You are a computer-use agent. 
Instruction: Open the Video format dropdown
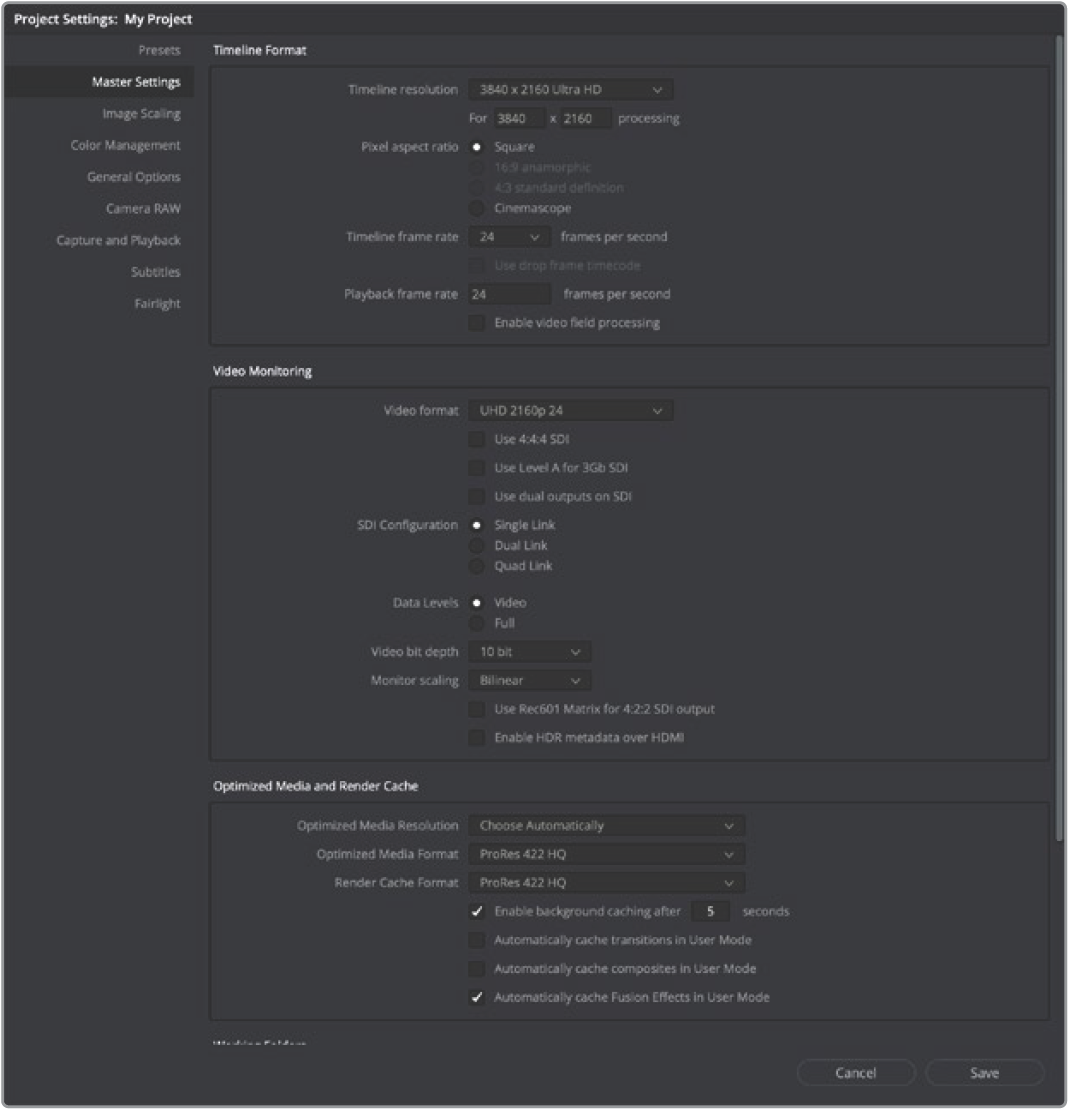click(x=570, y=411)
